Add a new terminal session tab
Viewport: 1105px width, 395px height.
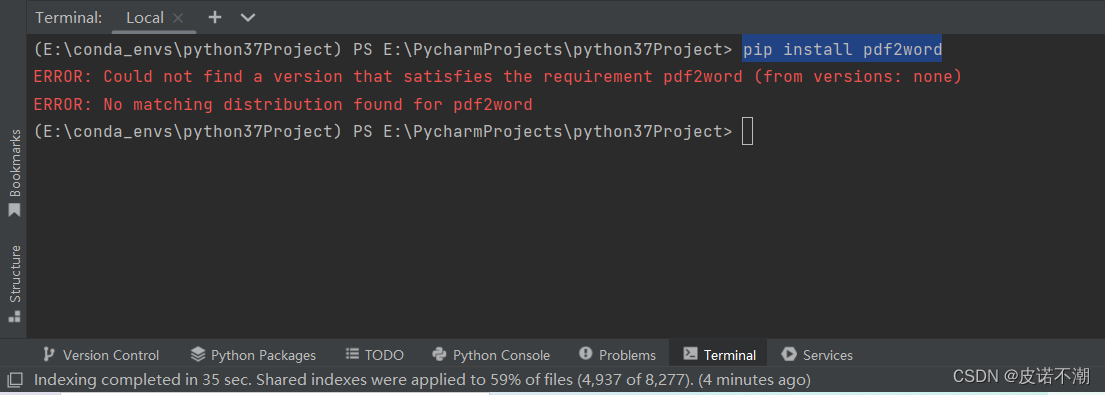click(215, 18)
